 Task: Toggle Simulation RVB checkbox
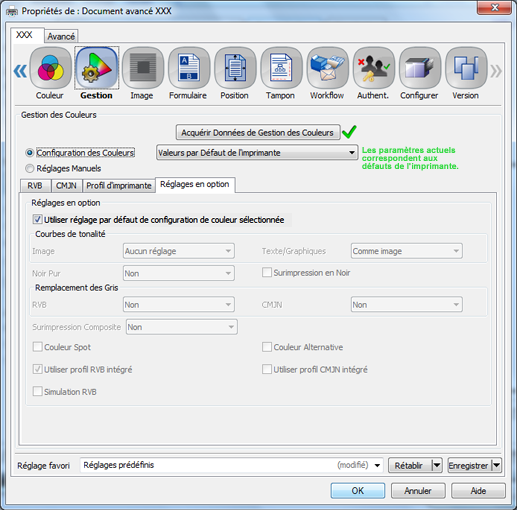click(x=37, y=391)
